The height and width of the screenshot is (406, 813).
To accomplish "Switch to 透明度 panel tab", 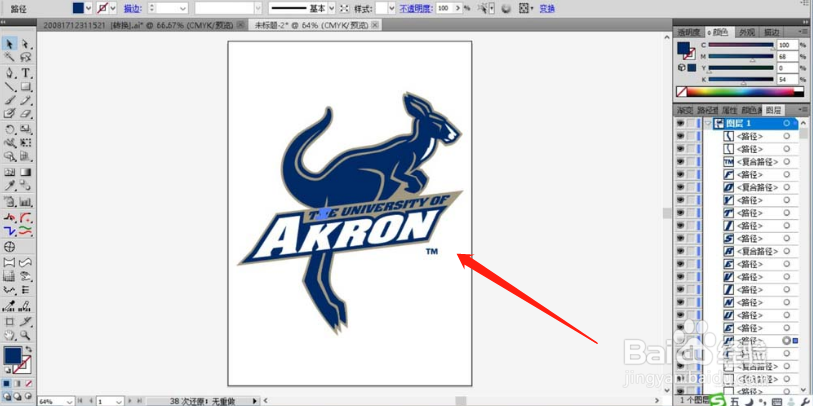I will coord(689,32).
